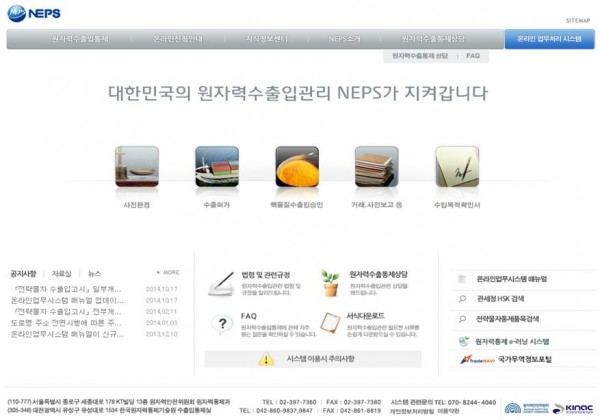Open notice 「전략물자 수출입고시」 전부개...
Viewport: 600px width, 420px height.
[x=67, y=311]
